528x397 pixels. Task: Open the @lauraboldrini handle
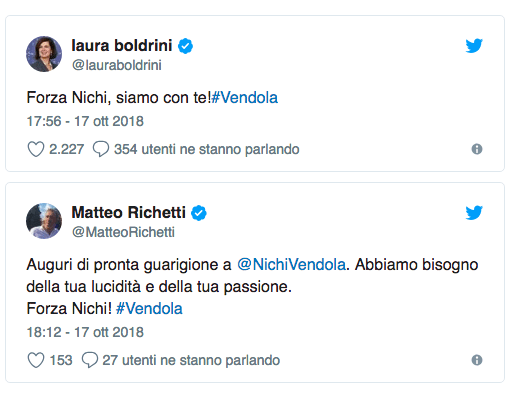pyautogui.click(x=117, y=65)
